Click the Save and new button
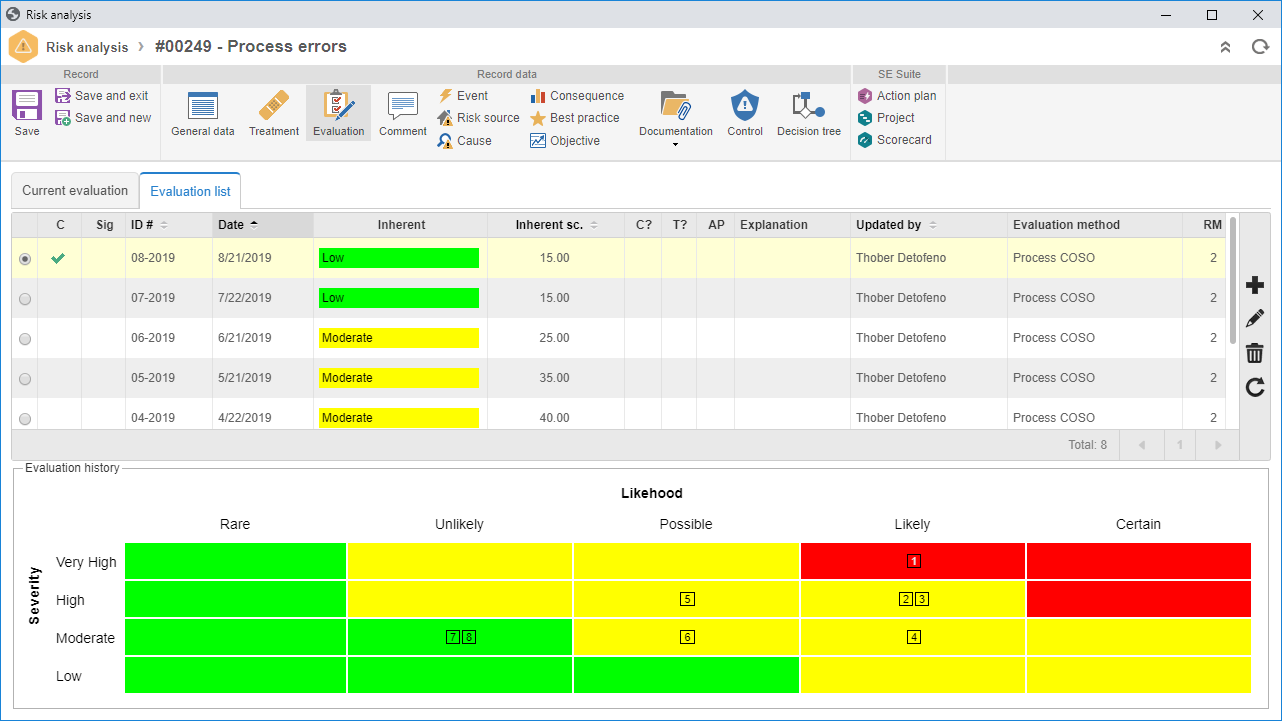The image size is (1282, 721). 103,118
